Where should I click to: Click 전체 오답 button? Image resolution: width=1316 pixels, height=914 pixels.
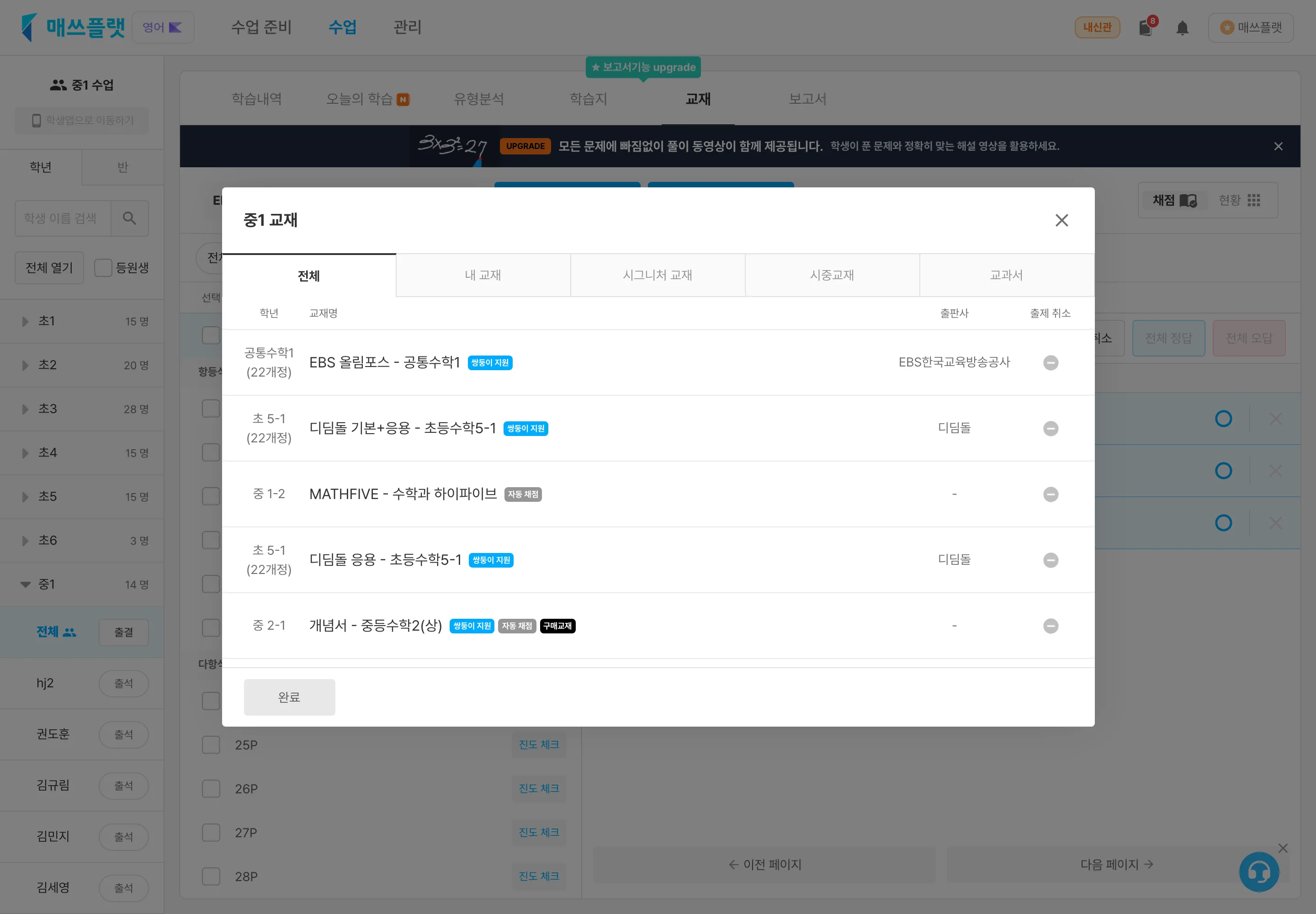click(x=1248, y=339)
